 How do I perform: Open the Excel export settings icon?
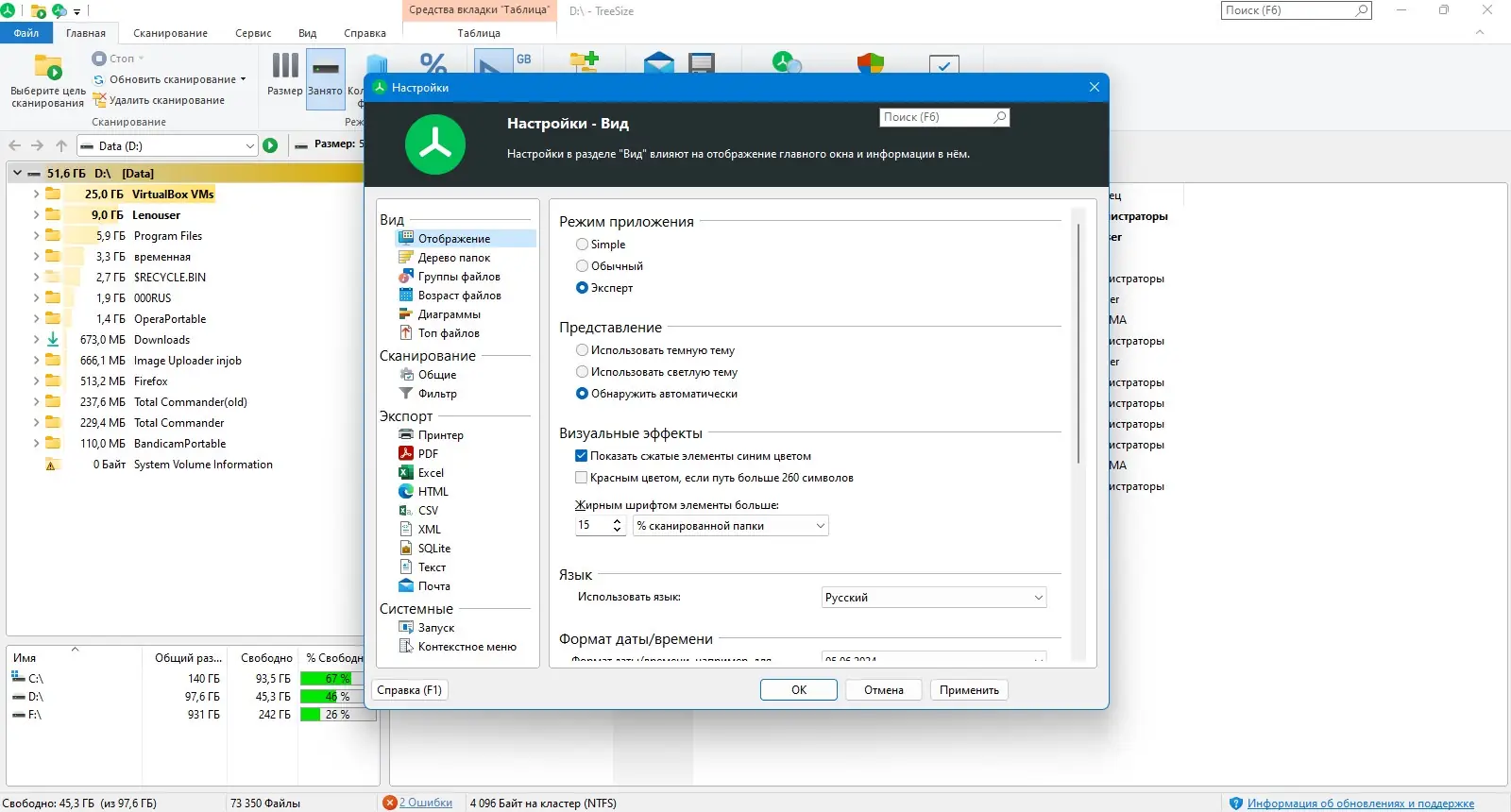pyautogui.click(x=406, y=472)
